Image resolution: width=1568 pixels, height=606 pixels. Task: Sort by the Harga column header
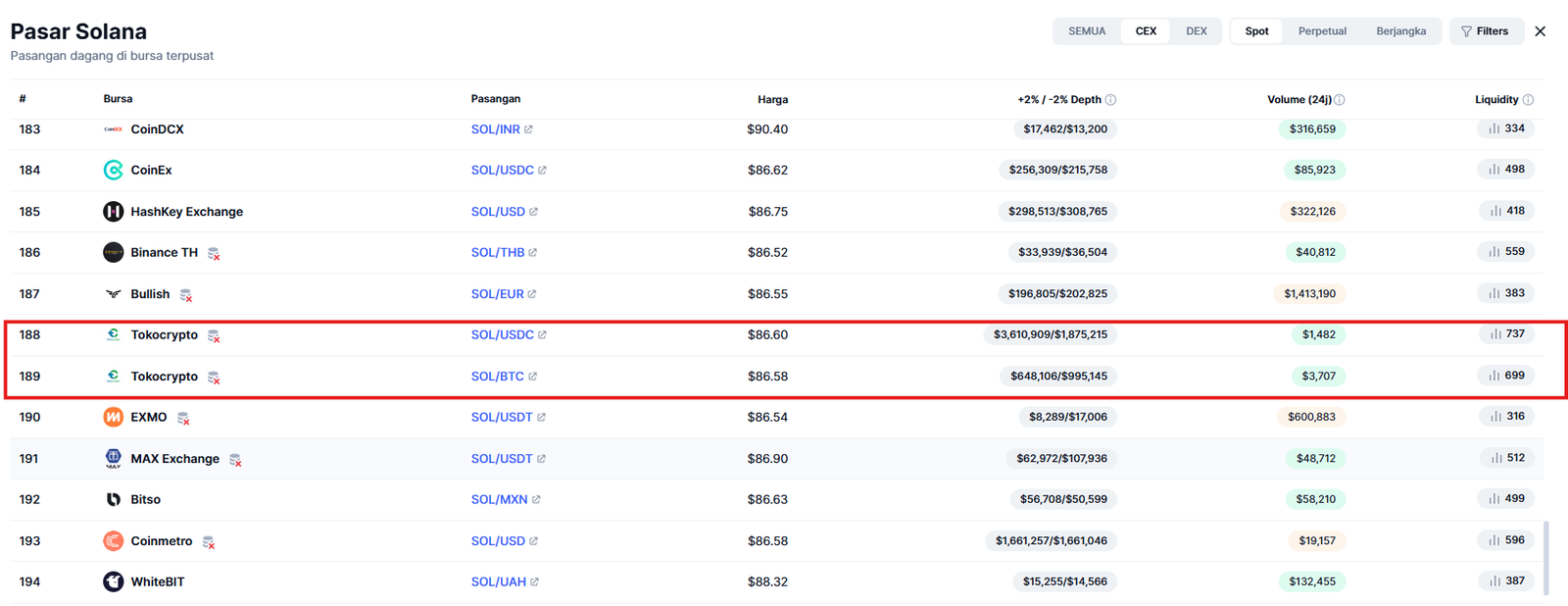coord(772,100)
